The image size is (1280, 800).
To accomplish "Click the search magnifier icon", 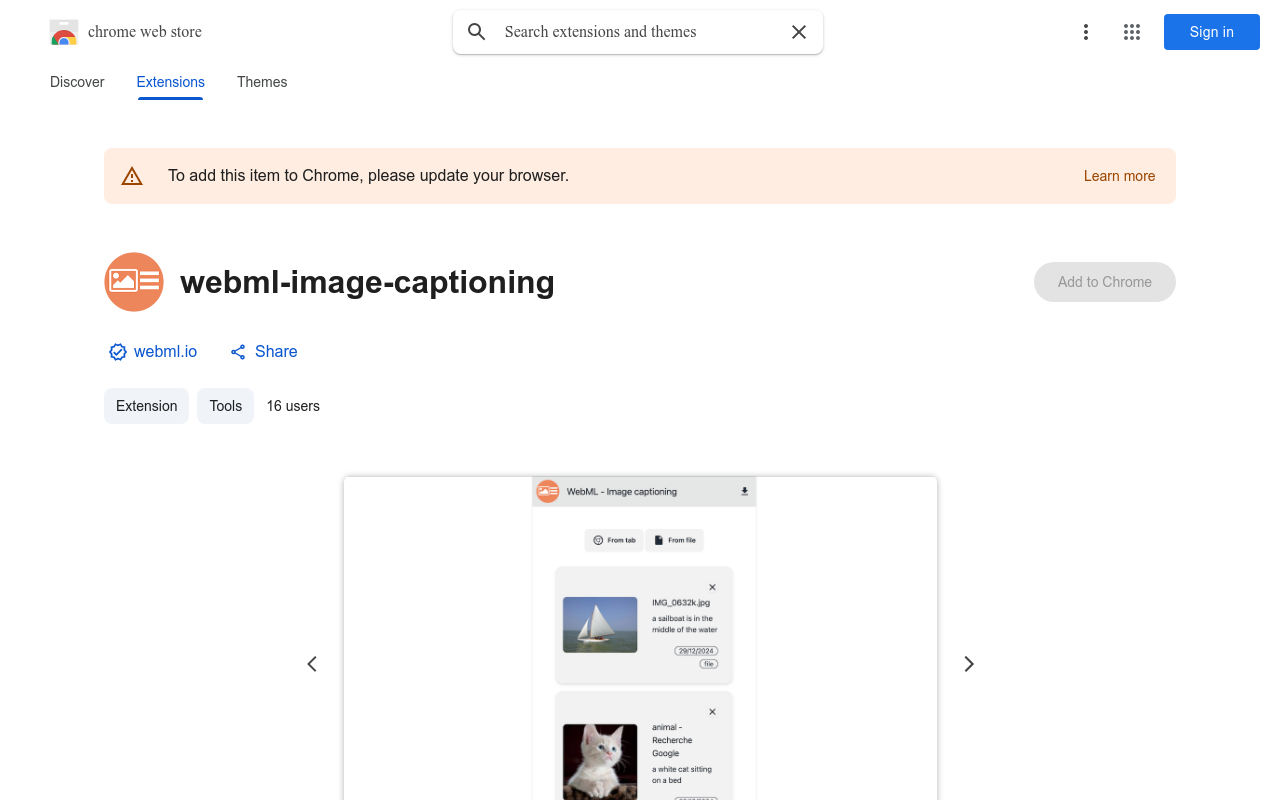I will tap(477, 32).
